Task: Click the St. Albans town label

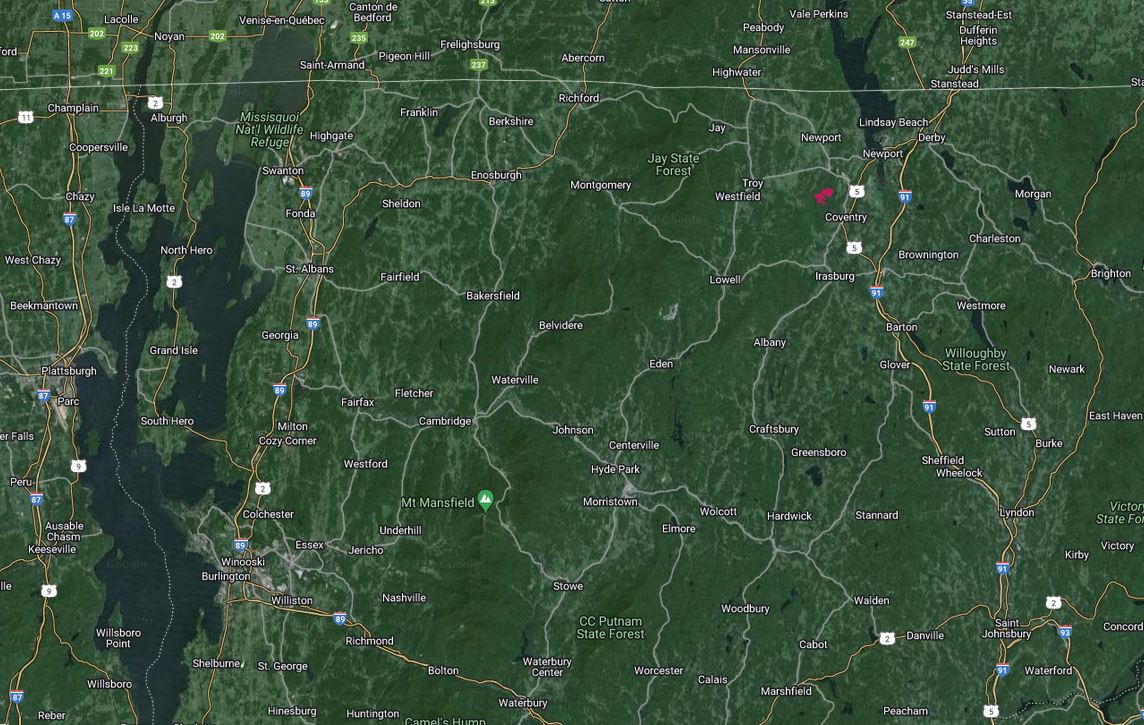Action: click(309, 268)
